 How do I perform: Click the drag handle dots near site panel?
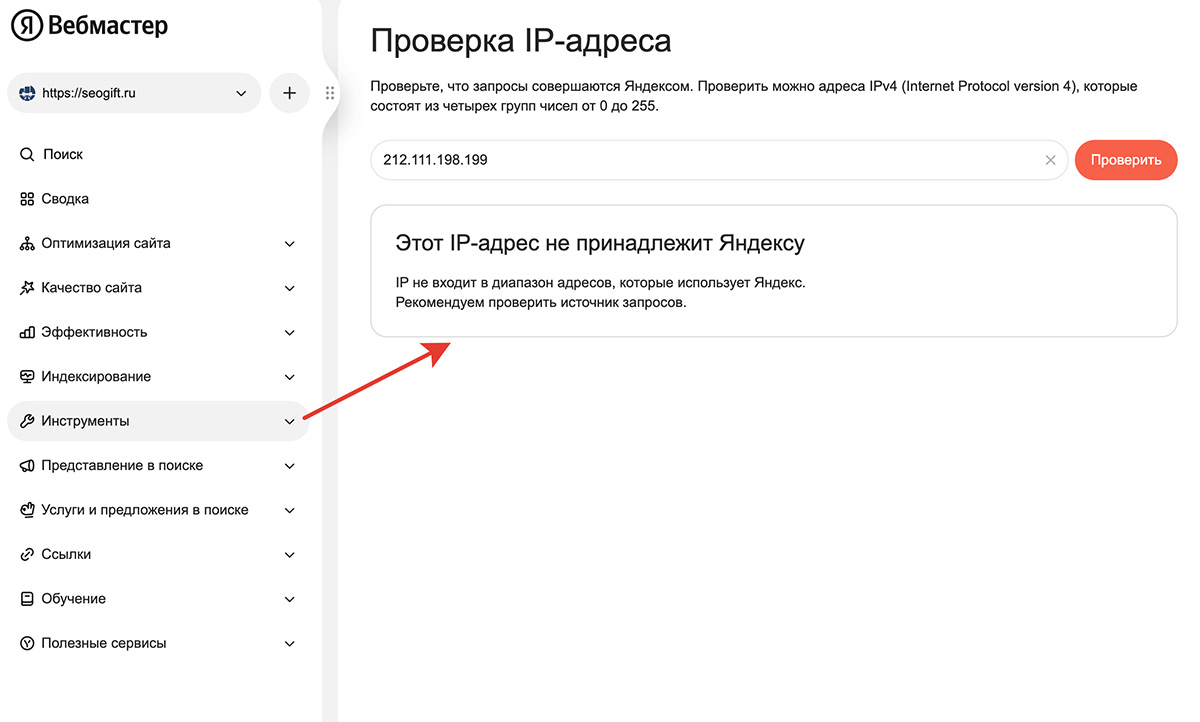[x=330, y=92]
